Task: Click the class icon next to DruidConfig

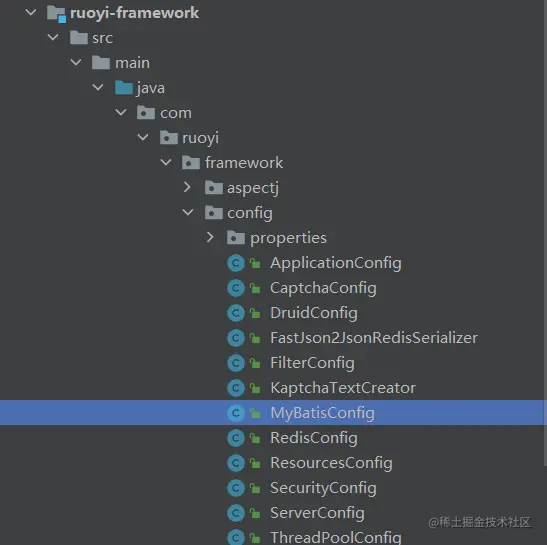Action: pyautogui.click(x=236, y=313)
